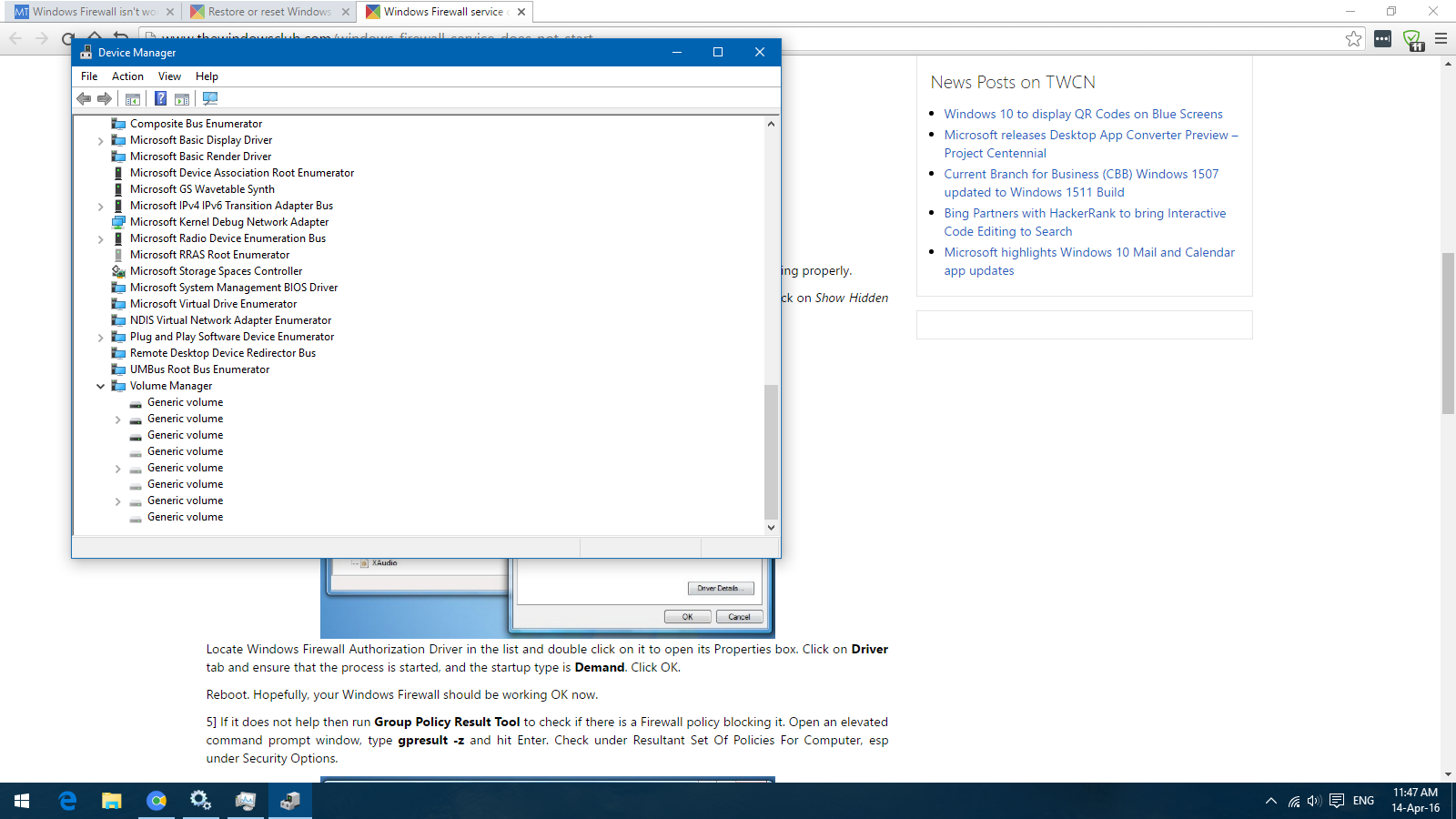Select 'Remote Desktop Device Redirector Bus'

(223, 353)
